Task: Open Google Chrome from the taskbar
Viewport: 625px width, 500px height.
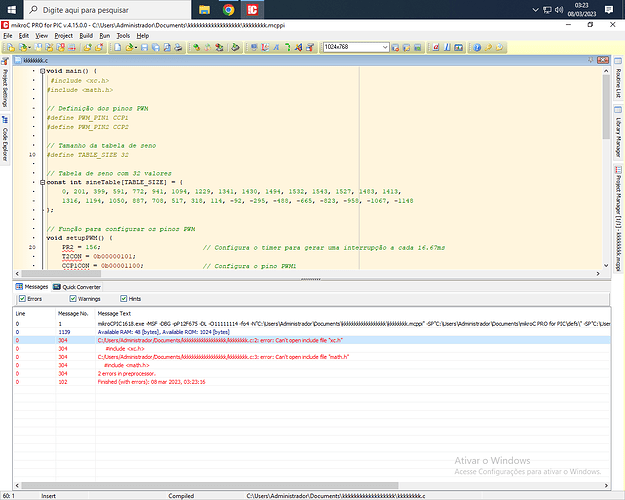Action: point(228,9)
